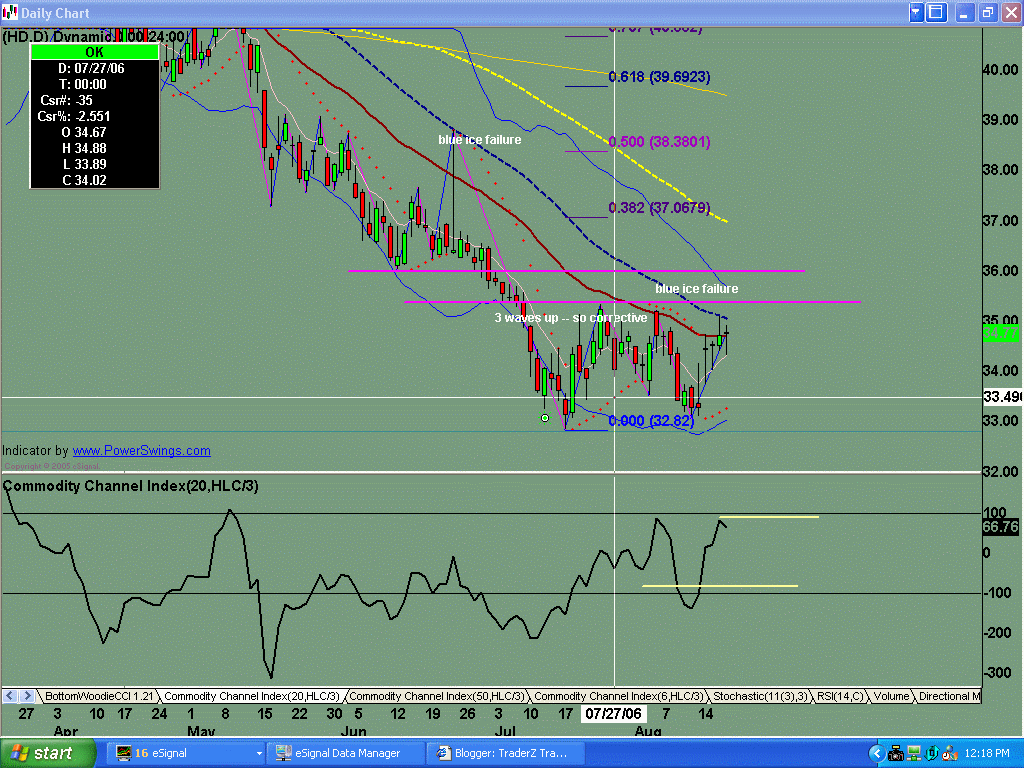
Task: Expand the eSignal taskbar group dropdown arrow
Action: 259,753
